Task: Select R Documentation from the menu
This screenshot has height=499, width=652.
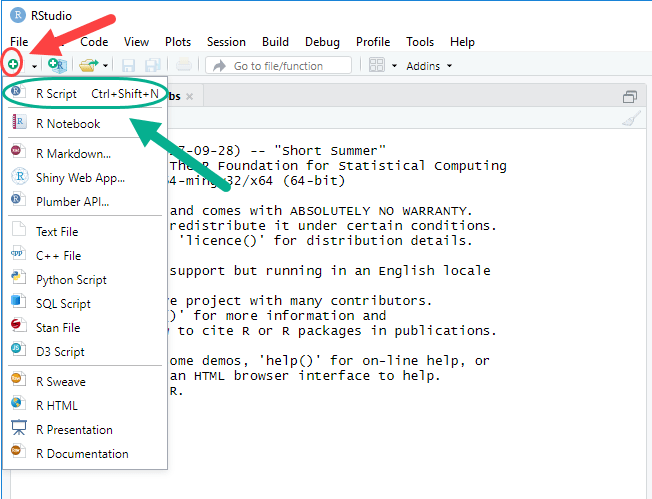Action: (x=85, y=454)
